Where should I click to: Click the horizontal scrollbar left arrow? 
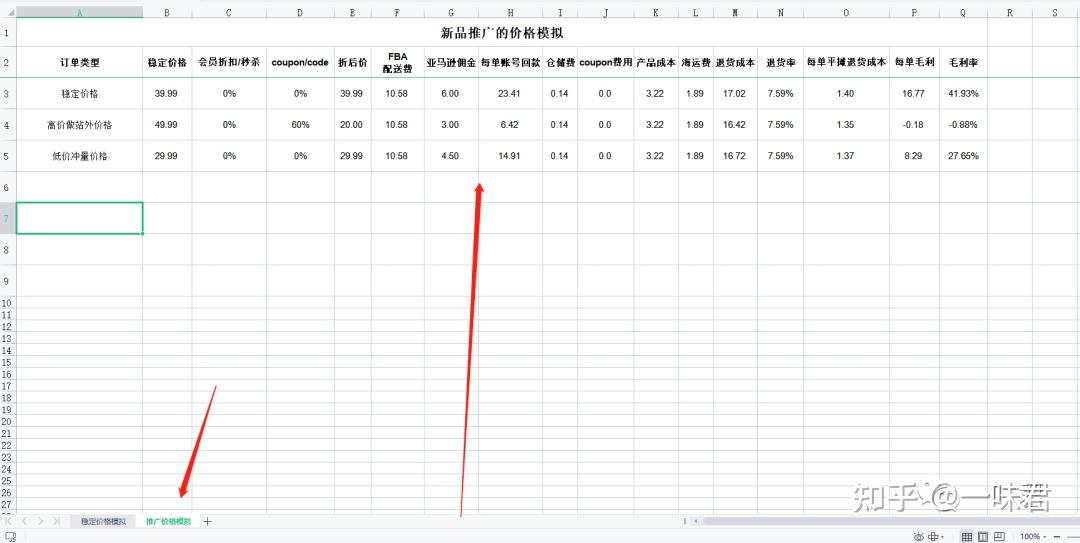(696, 521)
